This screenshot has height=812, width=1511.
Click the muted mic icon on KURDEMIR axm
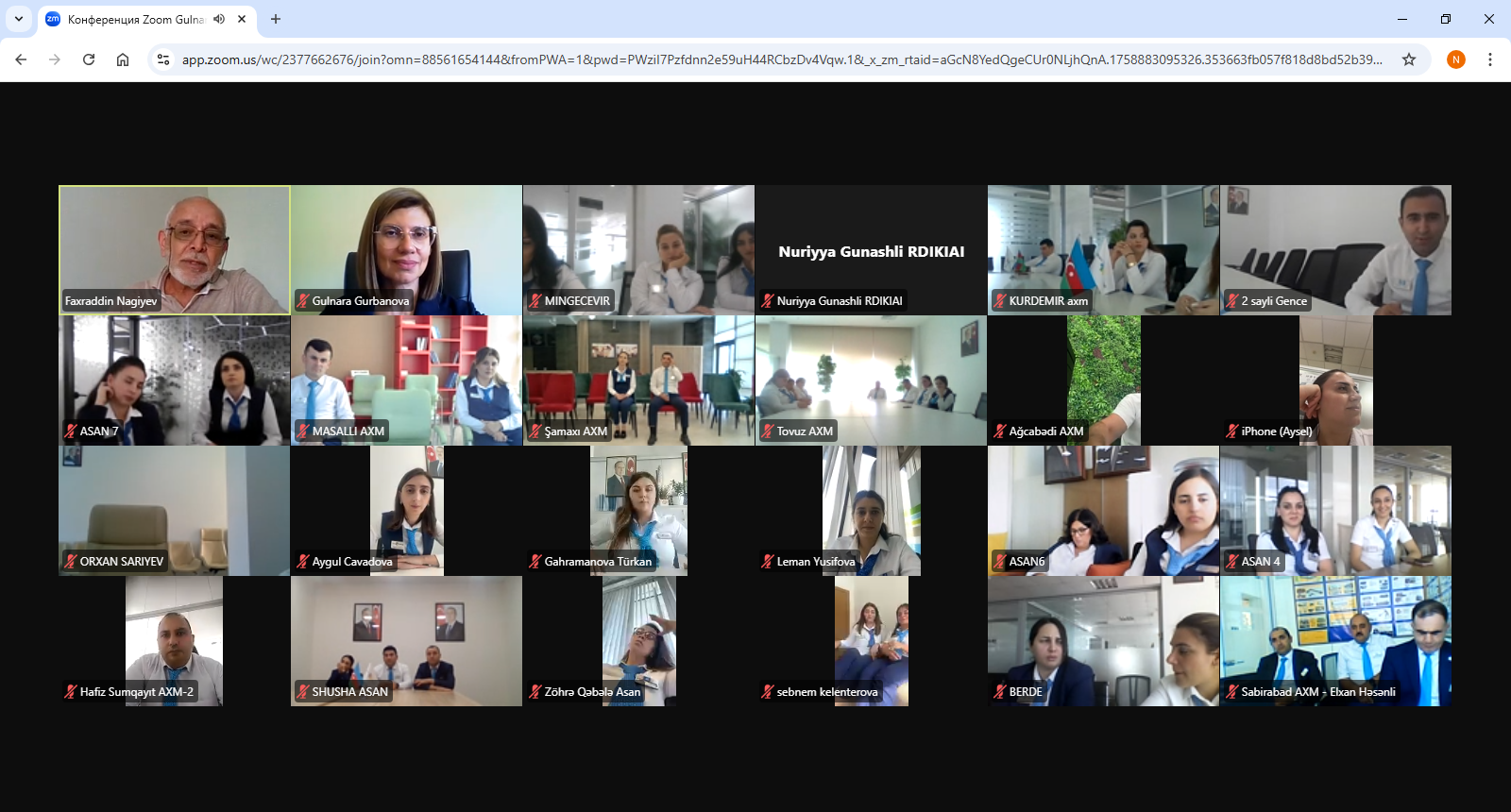tap(1000, 301)
